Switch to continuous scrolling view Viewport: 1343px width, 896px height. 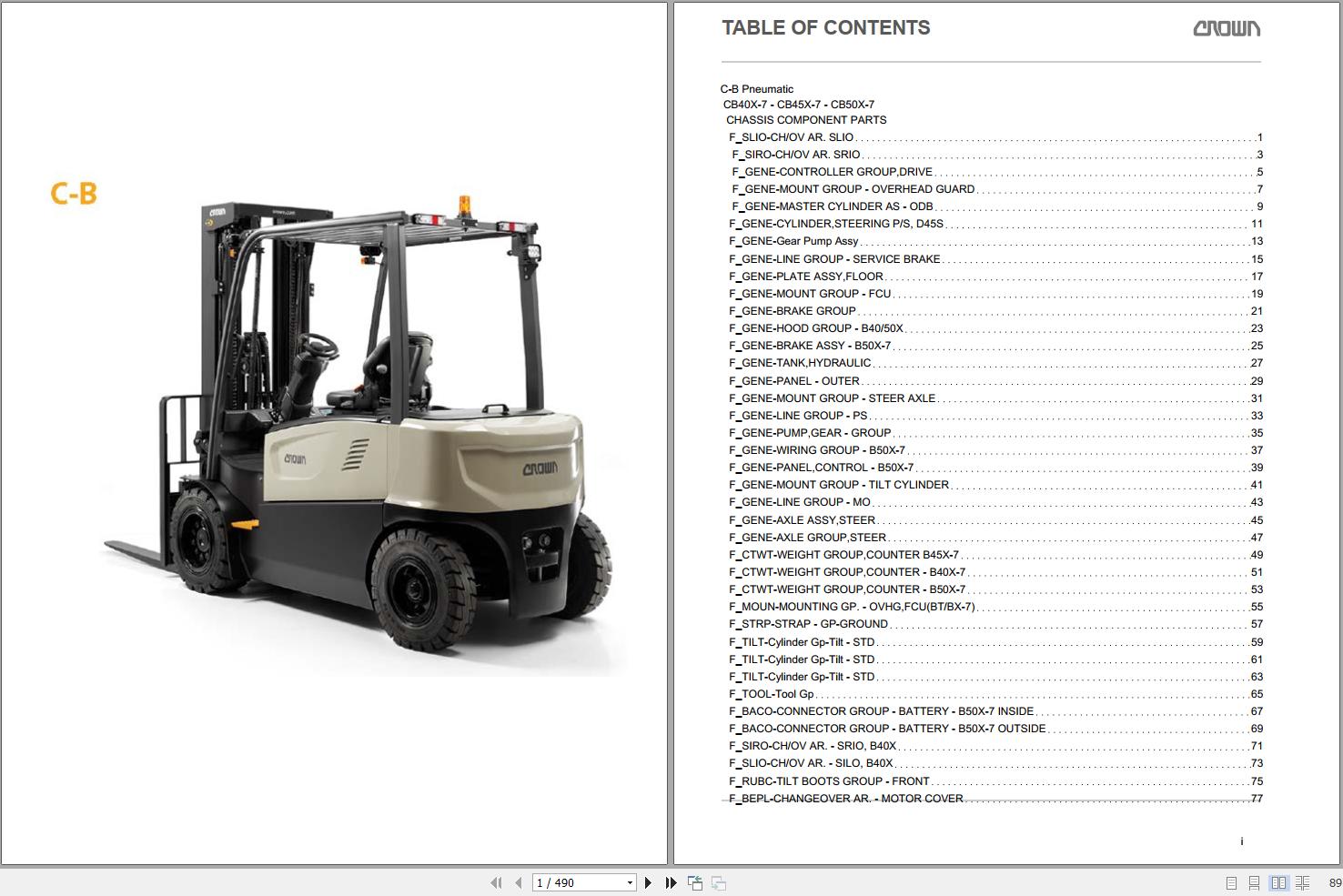click(x=1254, y=882)
